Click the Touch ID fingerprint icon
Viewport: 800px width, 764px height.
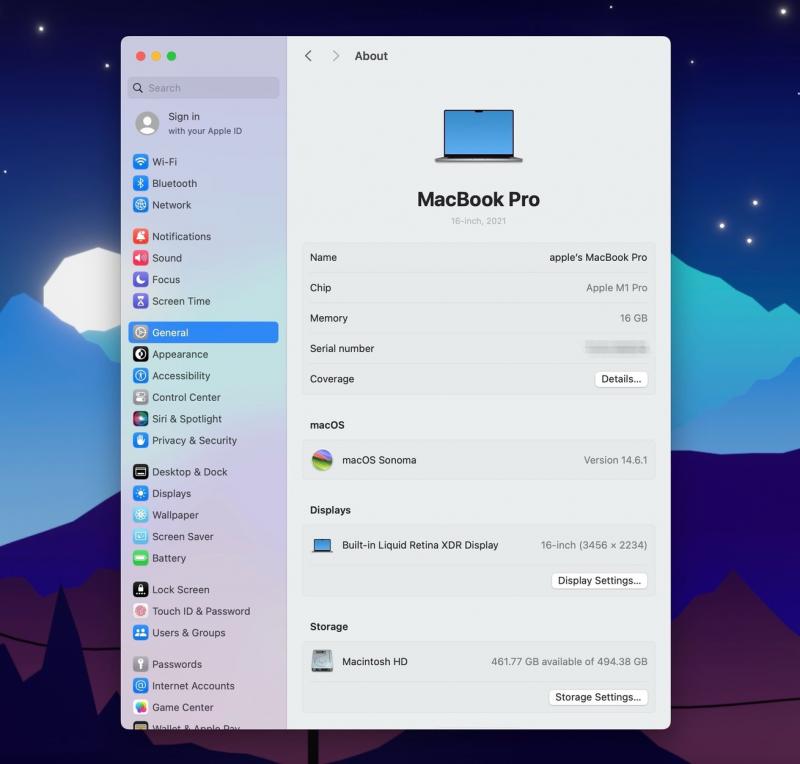(140, 611)
